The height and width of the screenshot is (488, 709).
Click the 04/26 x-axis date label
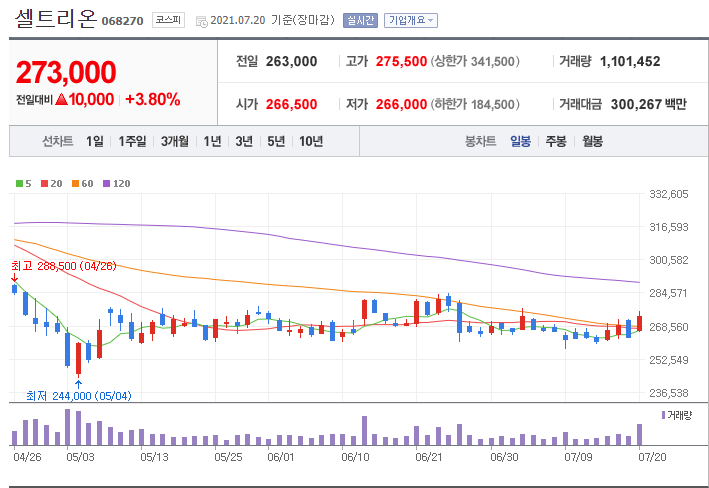27,457
